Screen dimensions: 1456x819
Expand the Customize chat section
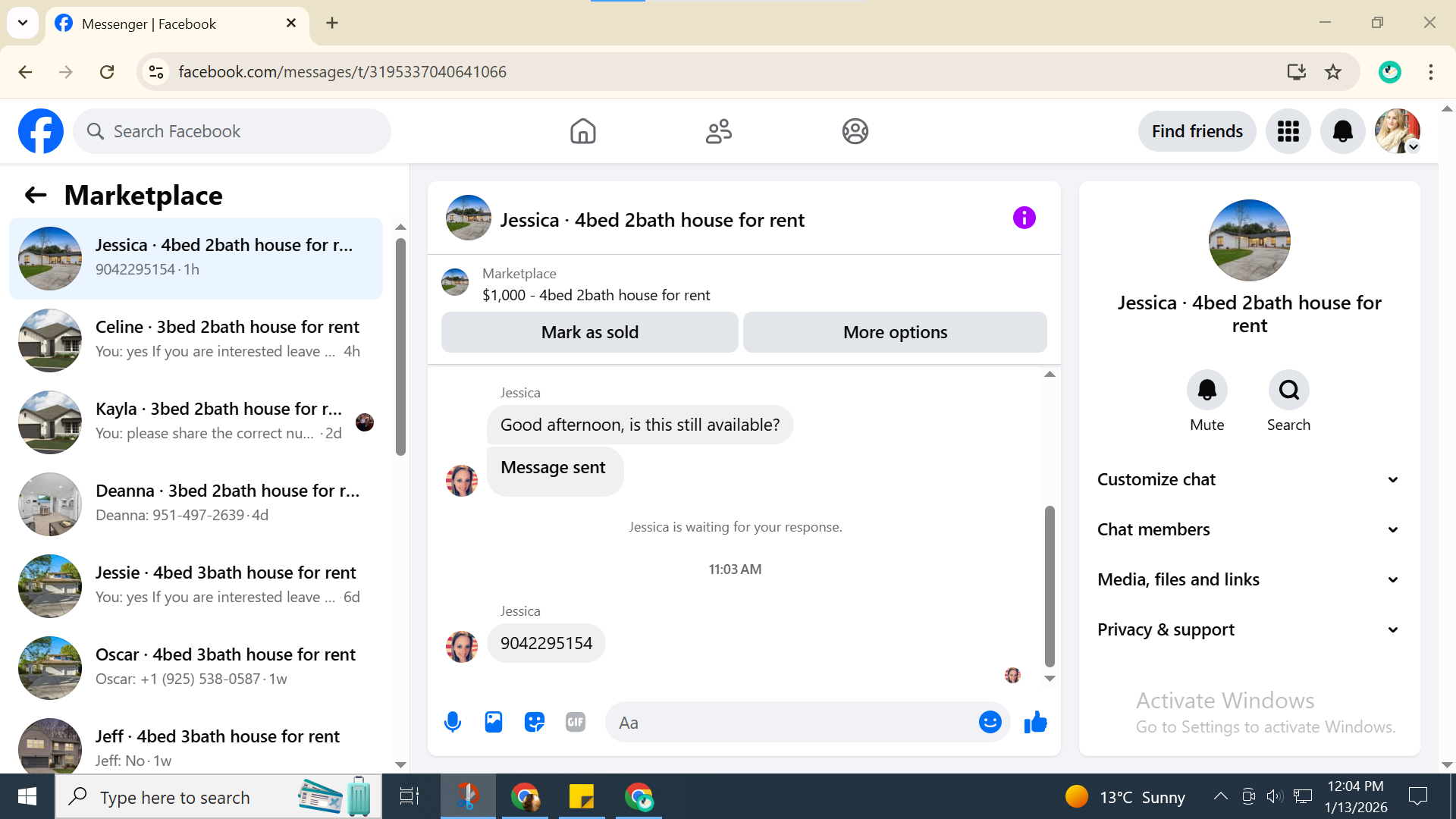[x=1248, y=479]
